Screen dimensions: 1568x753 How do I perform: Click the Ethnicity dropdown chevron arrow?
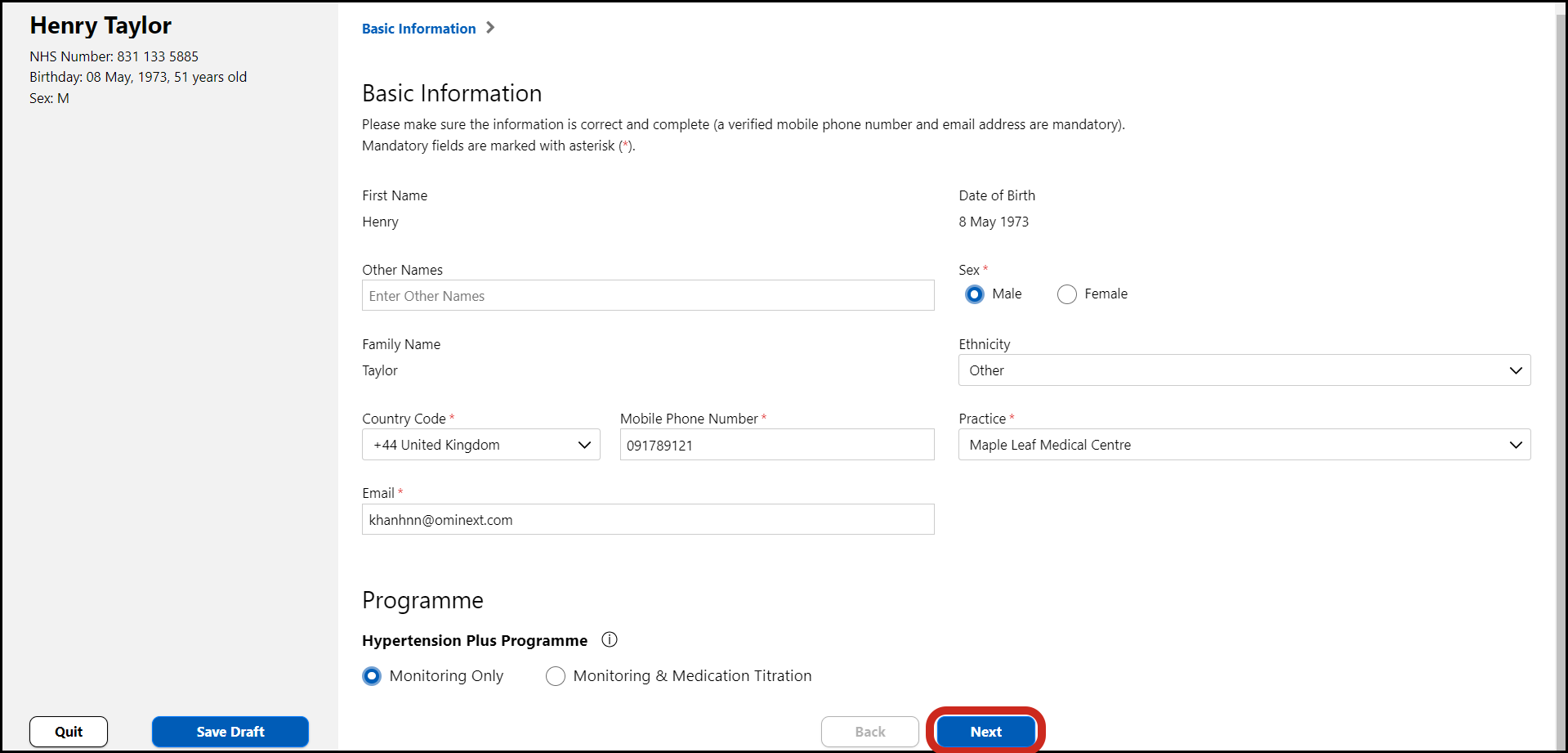coord(1516,370)
